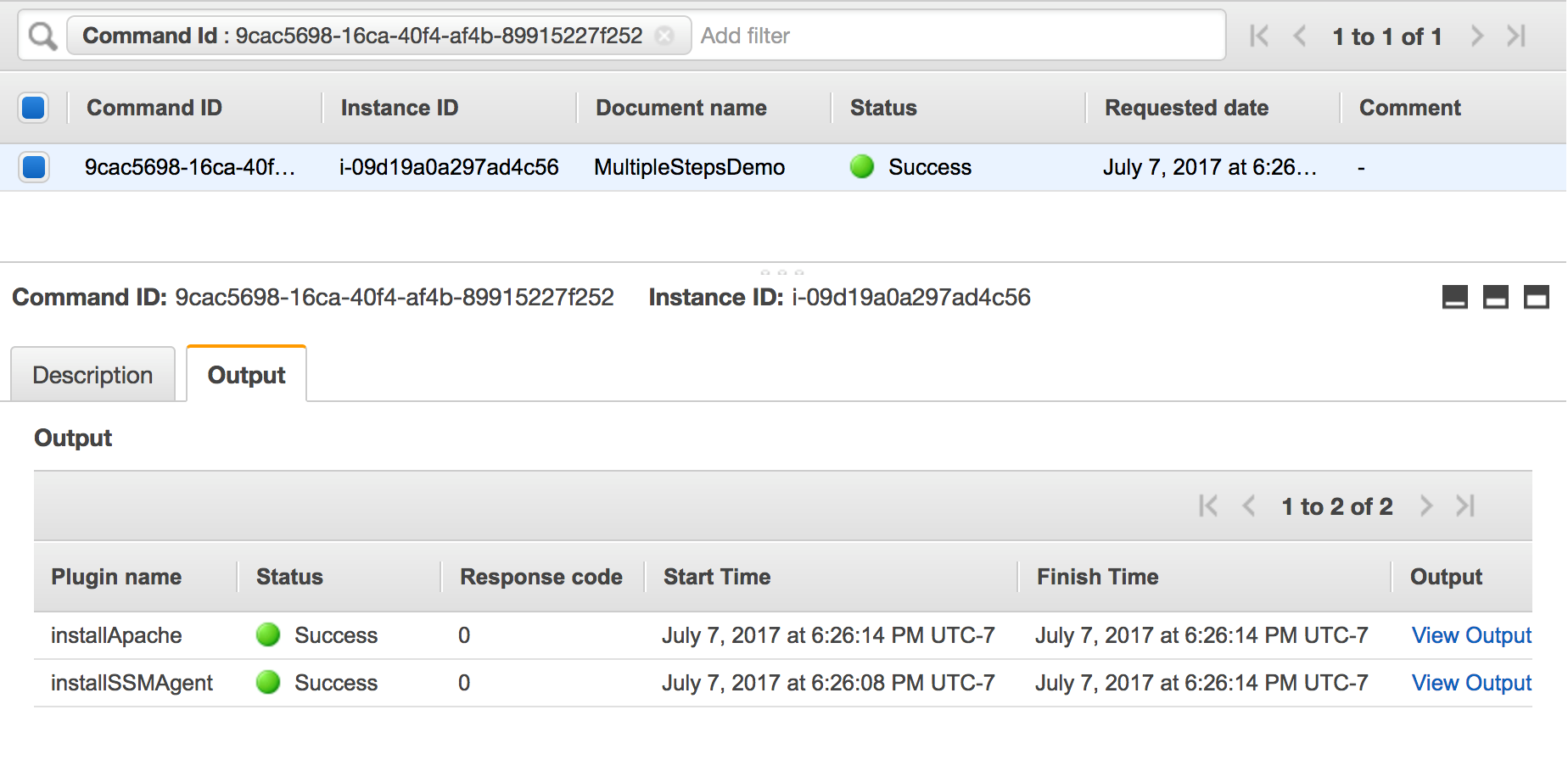Screen dimensions: 1568x760
Task: Click the Add filter input field
Action: point(959,36)
